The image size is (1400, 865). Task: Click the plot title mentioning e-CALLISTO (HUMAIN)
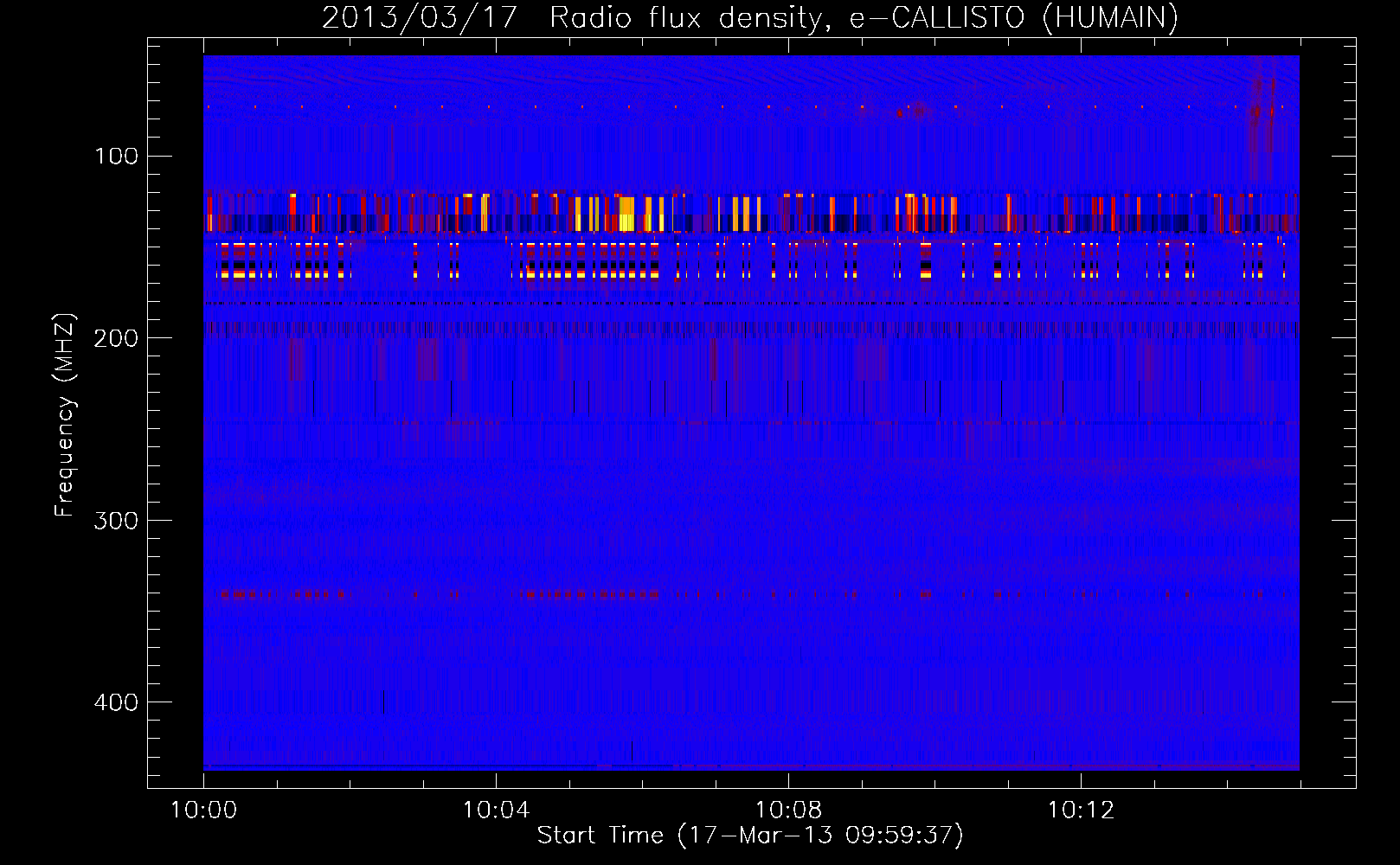click(750, 18)
